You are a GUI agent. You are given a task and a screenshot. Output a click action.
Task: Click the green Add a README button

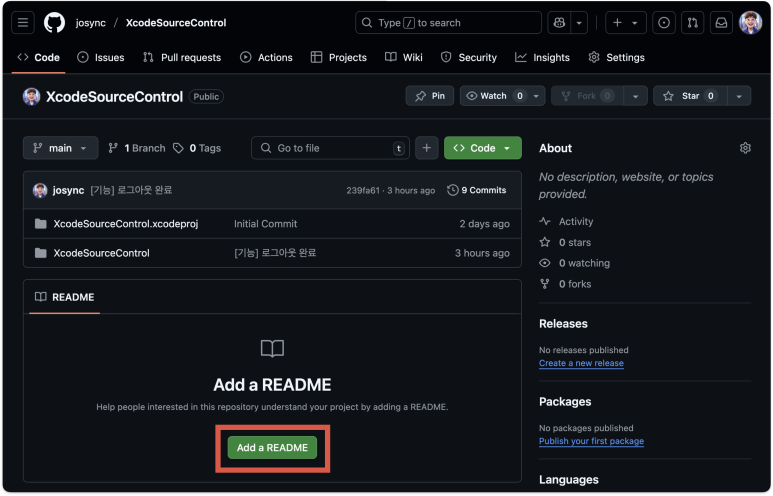[x=272, y=448]
